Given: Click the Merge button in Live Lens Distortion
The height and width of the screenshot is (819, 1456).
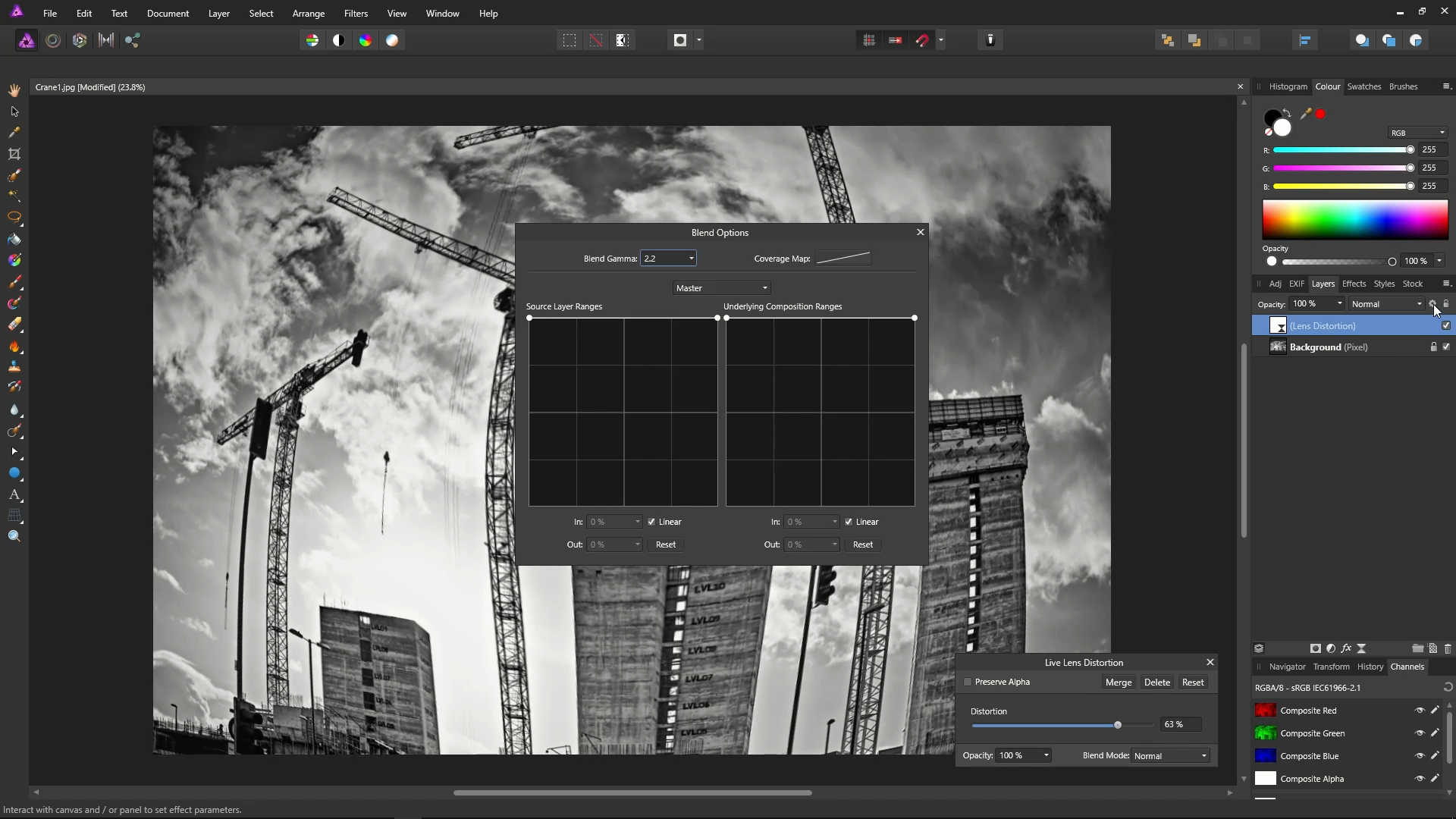Looking at the screenshot, I should tap(1118, 682).
